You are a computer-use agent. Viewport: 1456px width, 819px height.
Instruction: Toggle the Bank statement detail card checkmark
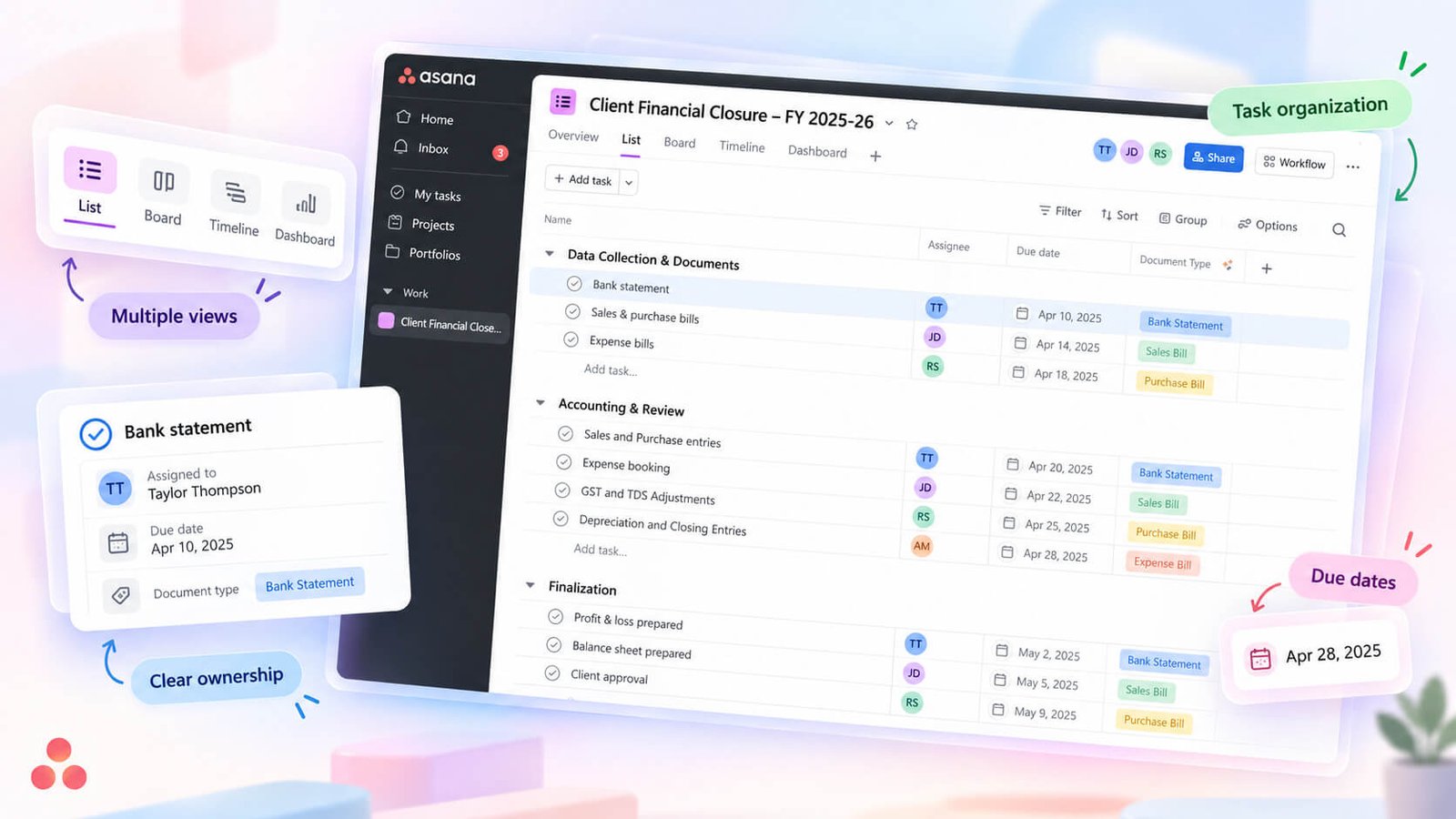pyautogui.click(x=96, y=434)
